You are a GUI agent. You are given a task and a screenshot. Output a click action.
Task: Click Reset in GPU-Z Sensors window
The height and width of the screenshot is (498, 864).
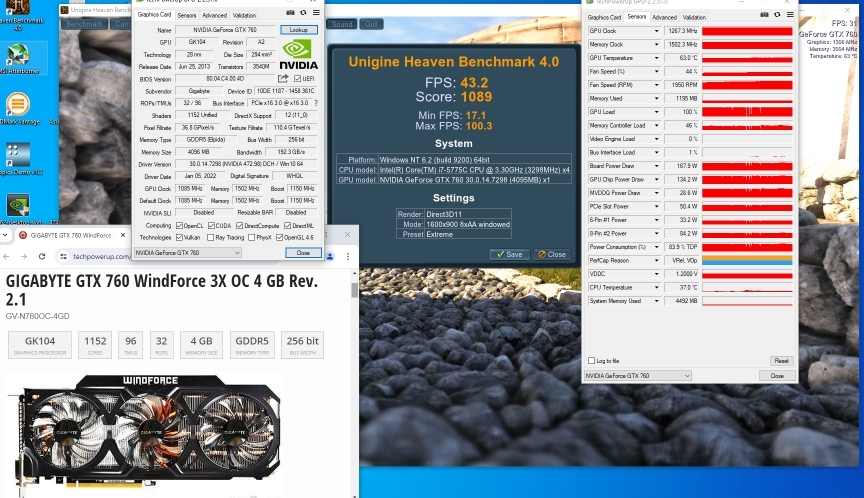tap(781, 361)
